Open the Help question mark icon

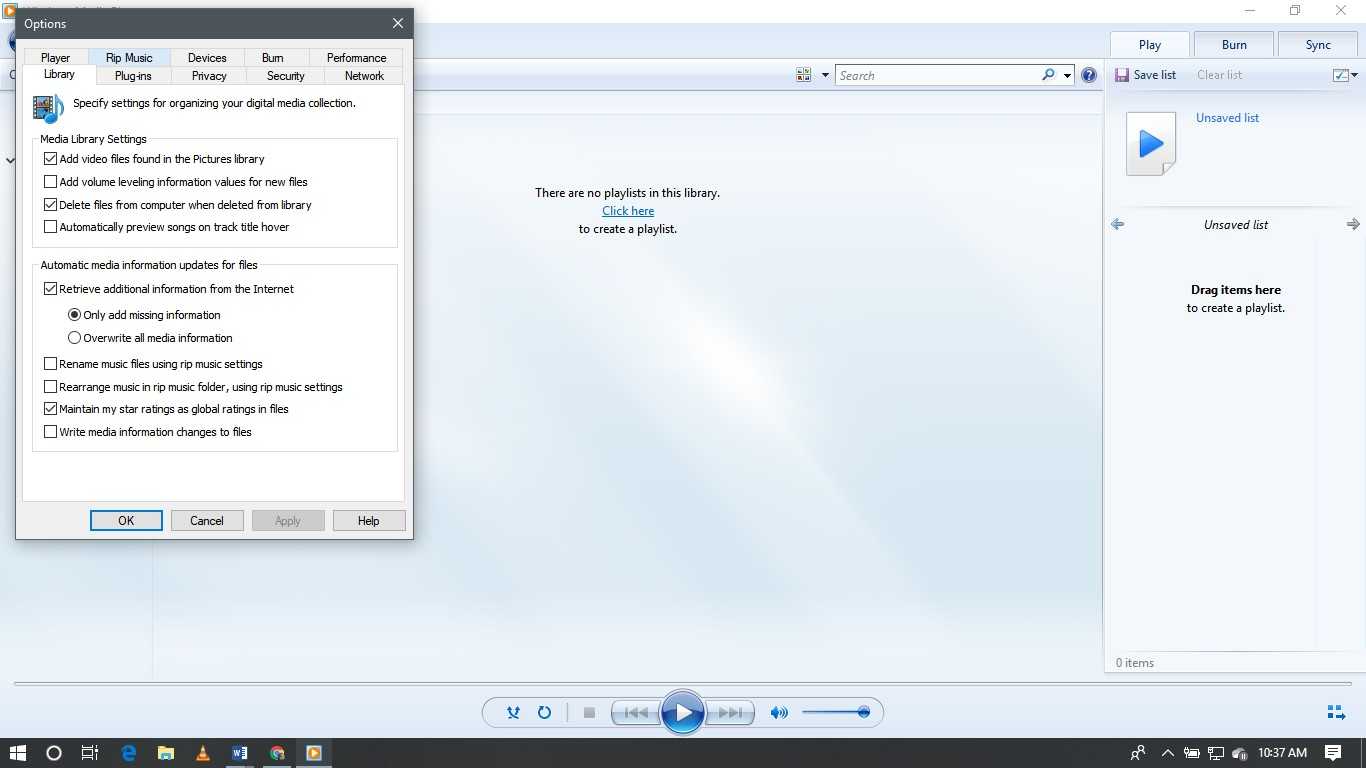coord(1089,75)
